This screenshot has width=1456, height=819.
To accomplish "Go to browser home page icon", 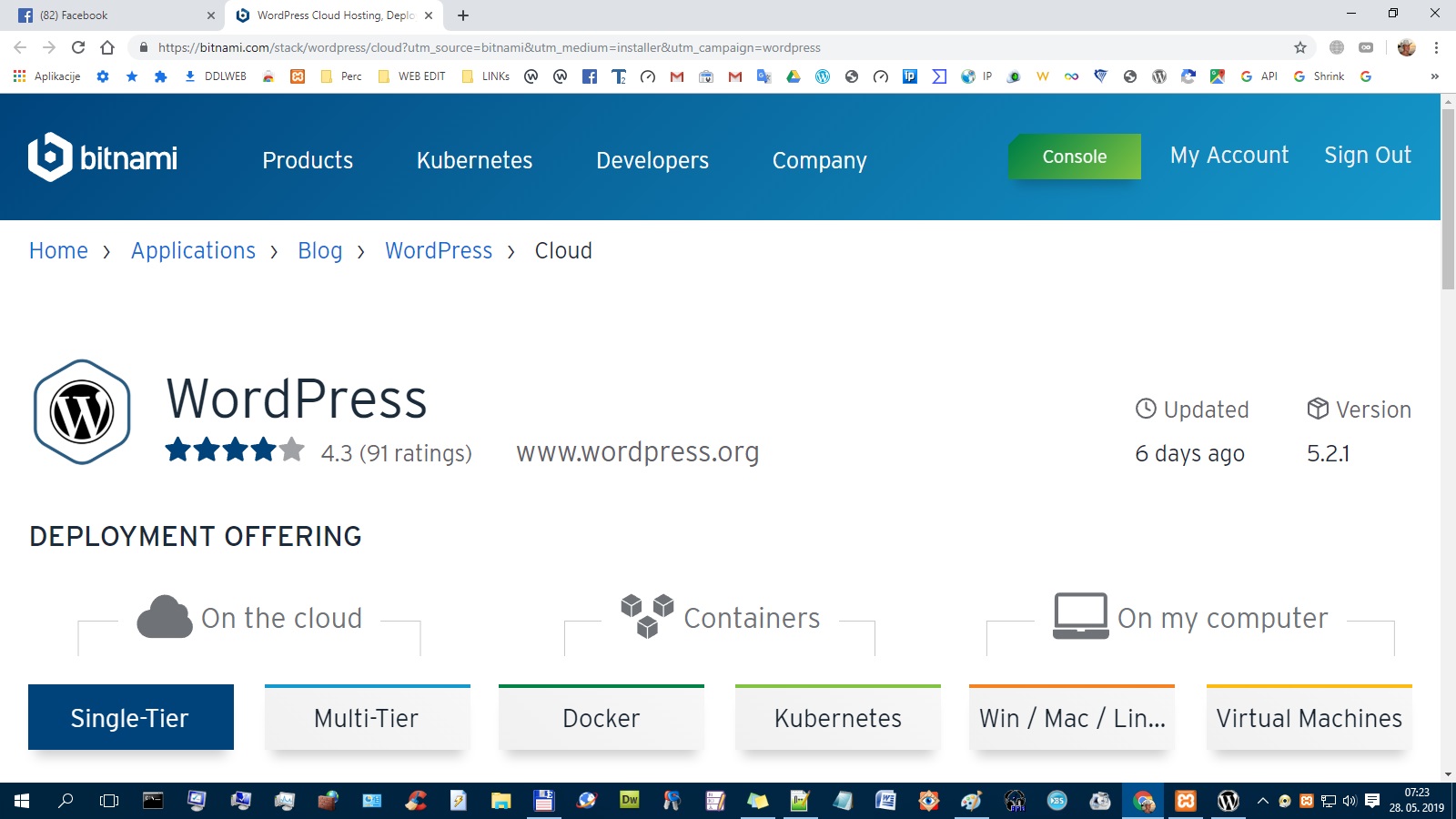I will click(107, 47).
